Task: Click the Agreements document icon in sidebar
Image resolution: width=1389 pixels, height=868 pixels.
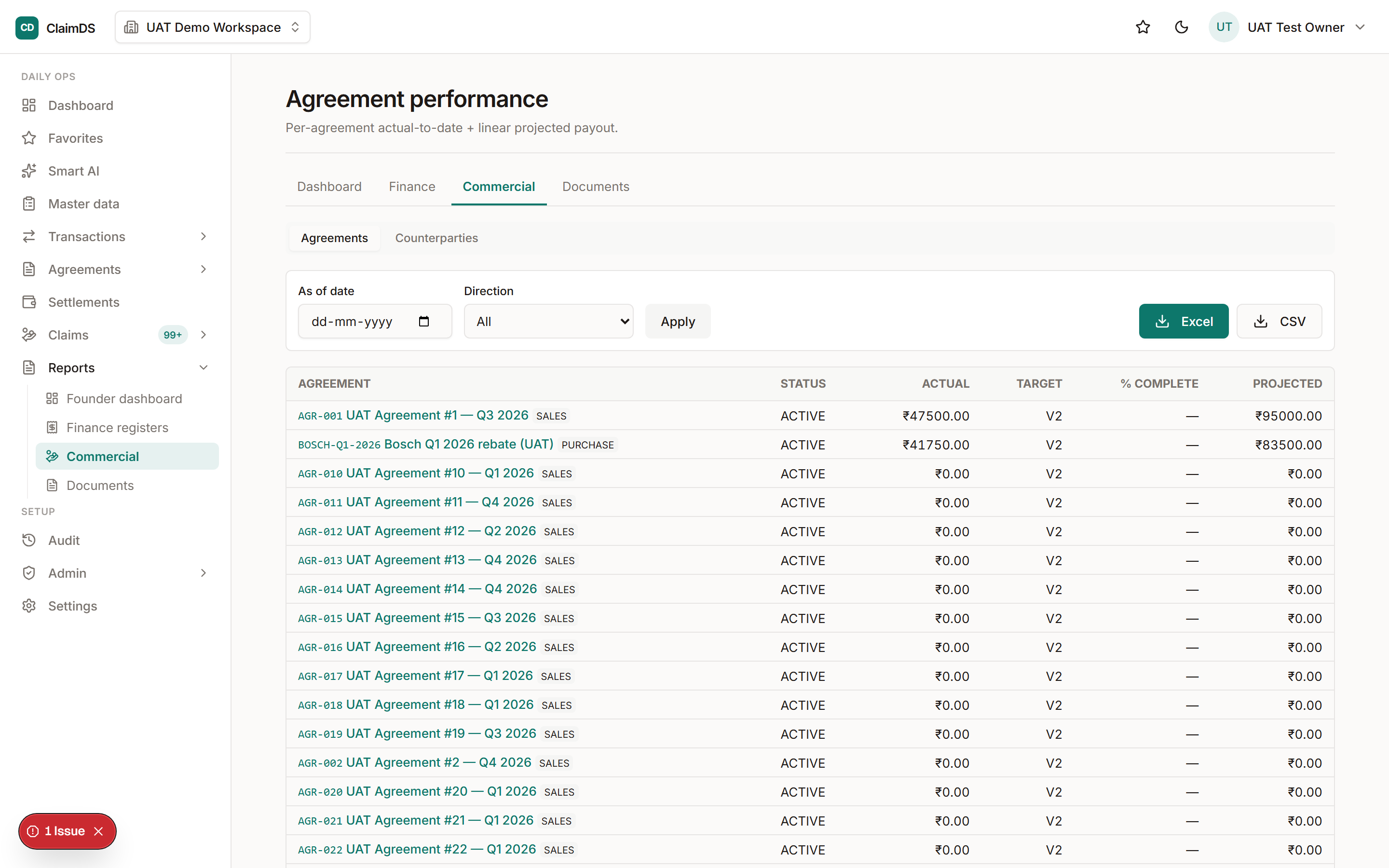Action: (x=29, y=269)
